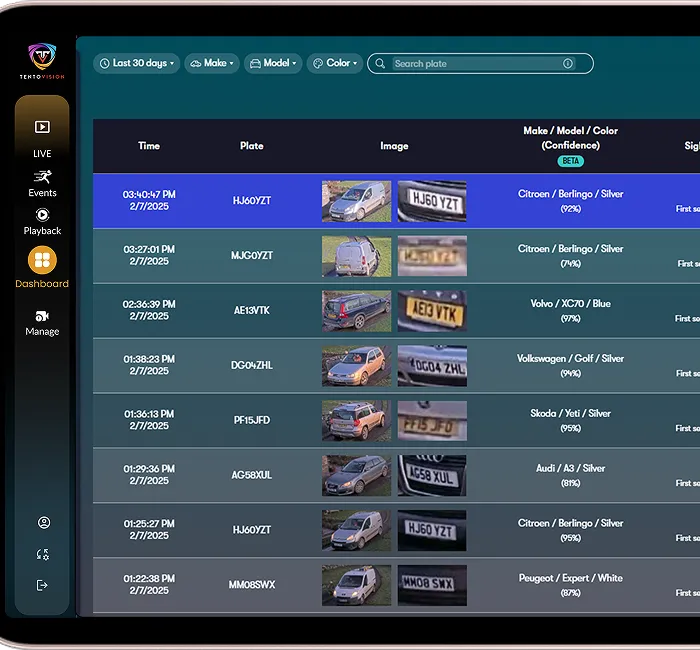
Task: Click the Plate column header
Action: (x=252, y=146)
